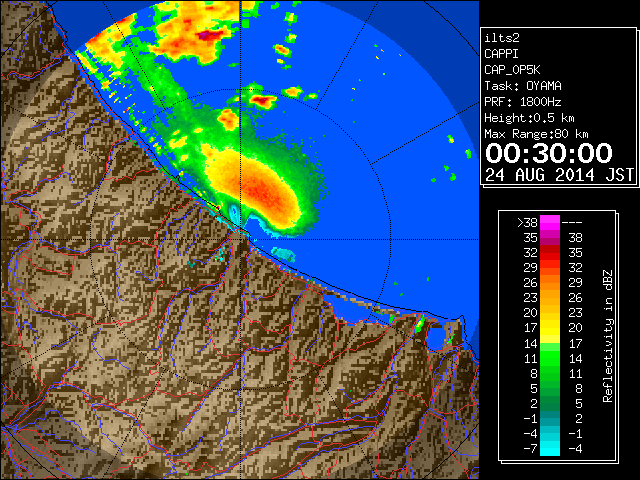This screenshot has width=640, height=480.
Task: Click the 'PRF: 1800Hz' line
Action: pyautogui.click(x=523, y=102)
